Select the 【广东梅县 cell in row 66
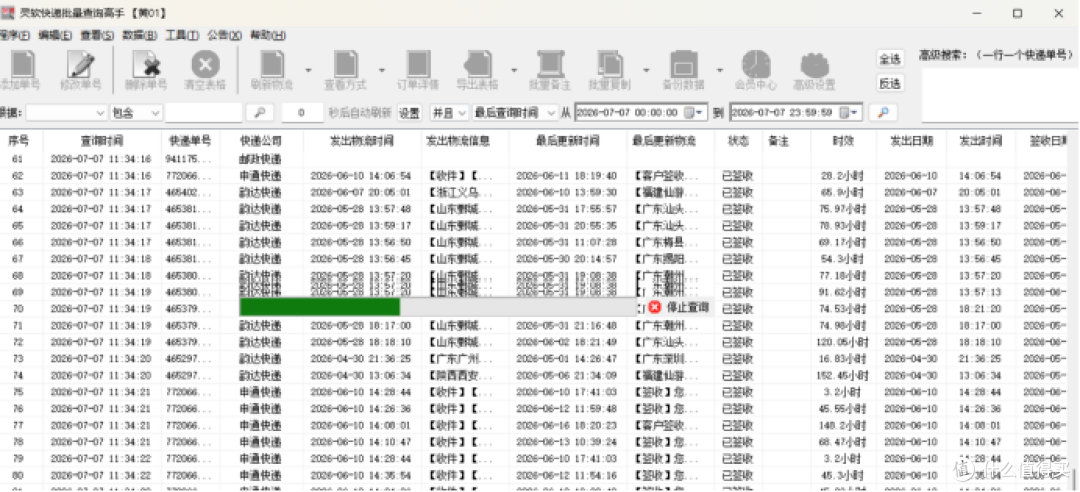This screenshot has width=1080, height=492. pos(669,243)
